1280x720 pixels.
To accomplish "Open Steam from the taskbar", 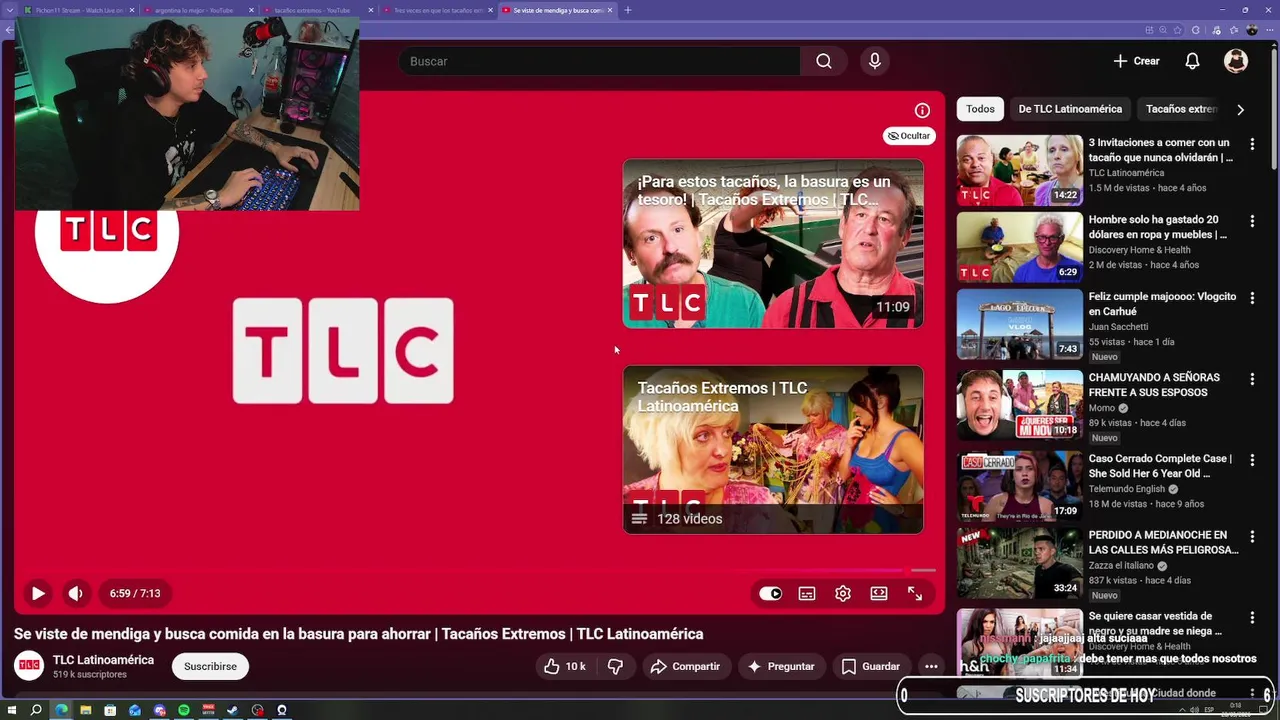I will pos(233,710).
